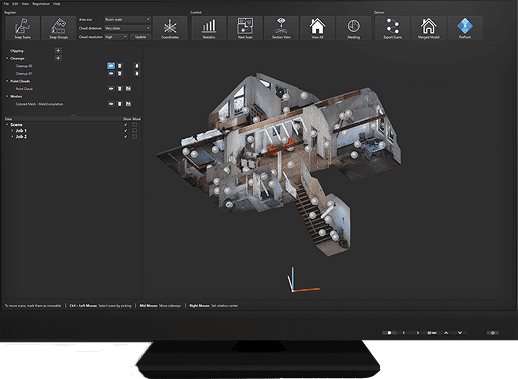Open the Area size dropdown
Image resolution: width=518 pixels, height=379 pixels.
[128, 20]
